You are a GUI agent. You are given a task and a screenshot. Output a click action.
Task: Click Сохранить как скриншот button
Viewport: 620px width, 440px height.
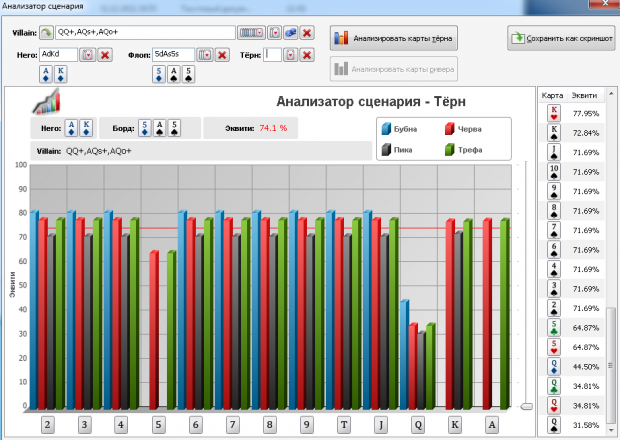(x=561, y=38)
